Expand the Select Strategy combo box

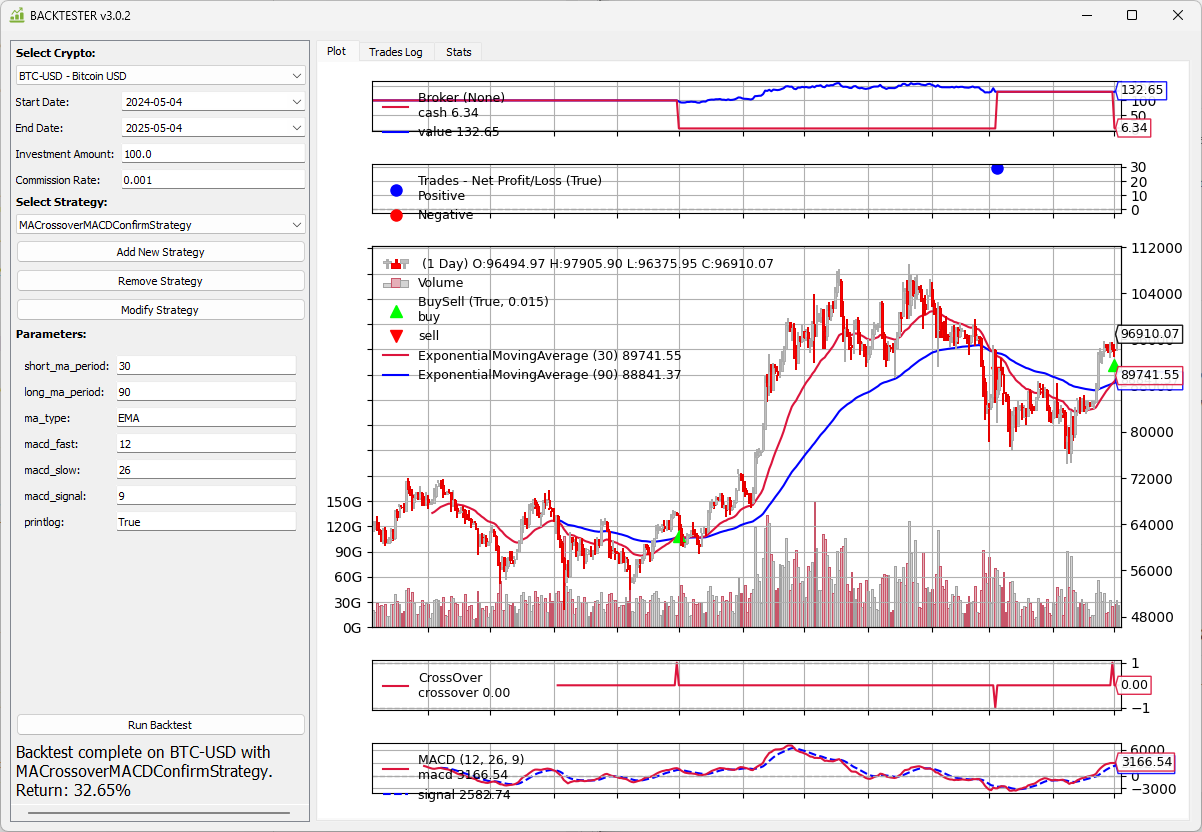click(160, 225)
